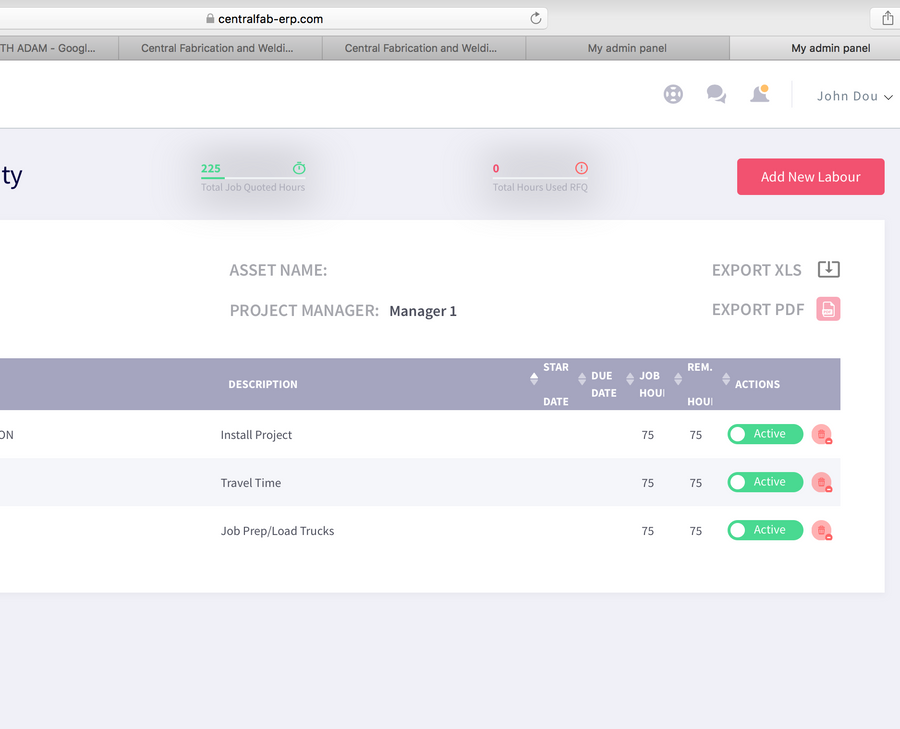Click the browser share icon
The image size is (900, 729).
887,18
